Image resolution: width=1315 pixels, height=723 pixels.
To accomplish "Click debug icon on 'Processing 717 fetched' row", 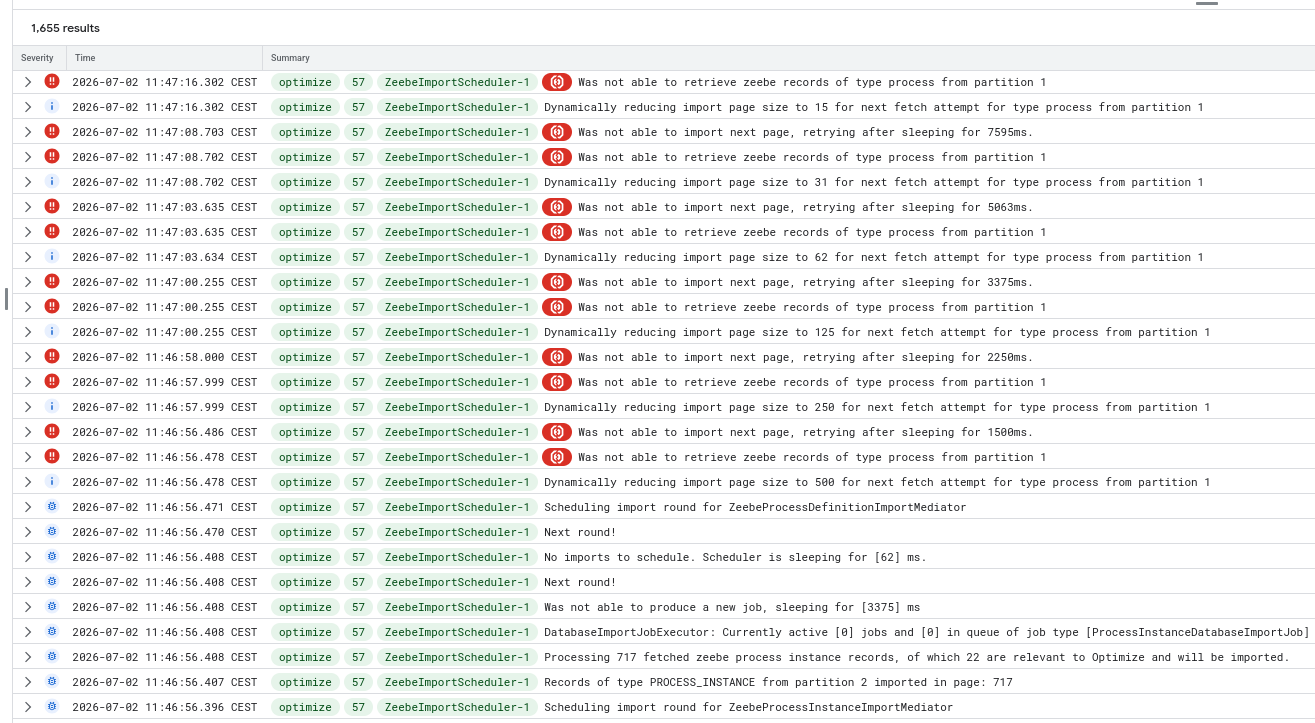I will coord(52,657).
